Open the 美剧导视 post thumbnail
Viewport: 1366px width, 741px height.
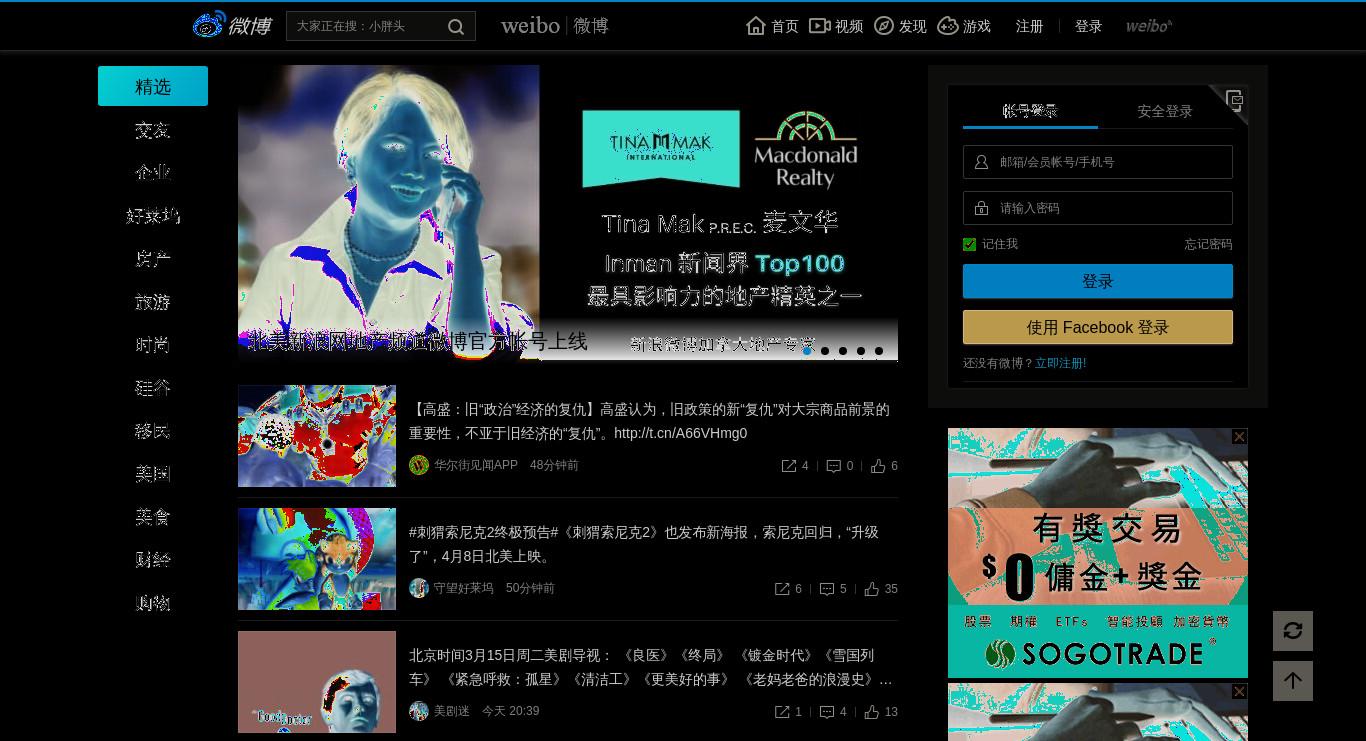click(x=317, y=682)
